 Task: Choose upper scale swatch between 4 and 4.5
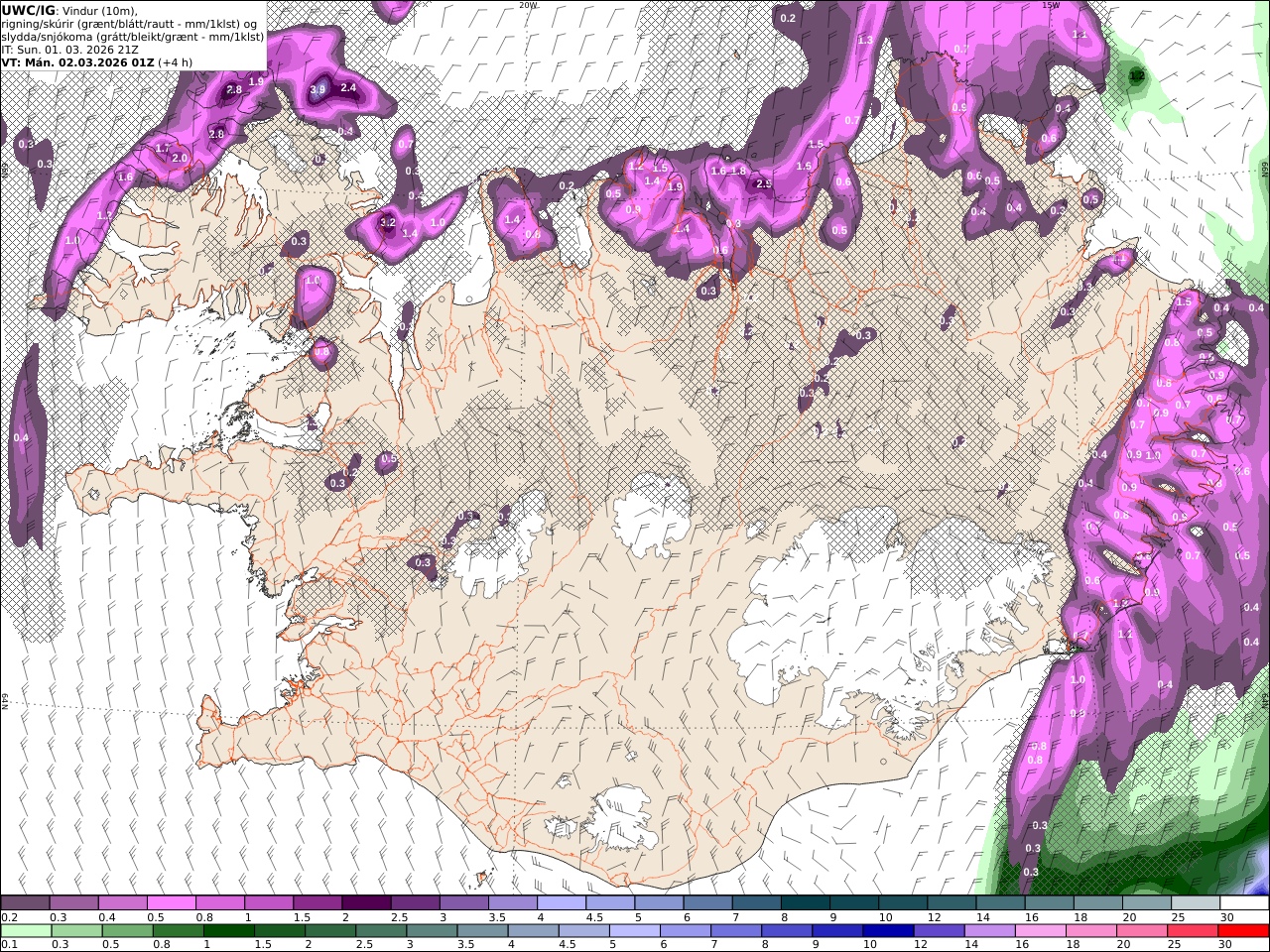[x=561, y=903]
